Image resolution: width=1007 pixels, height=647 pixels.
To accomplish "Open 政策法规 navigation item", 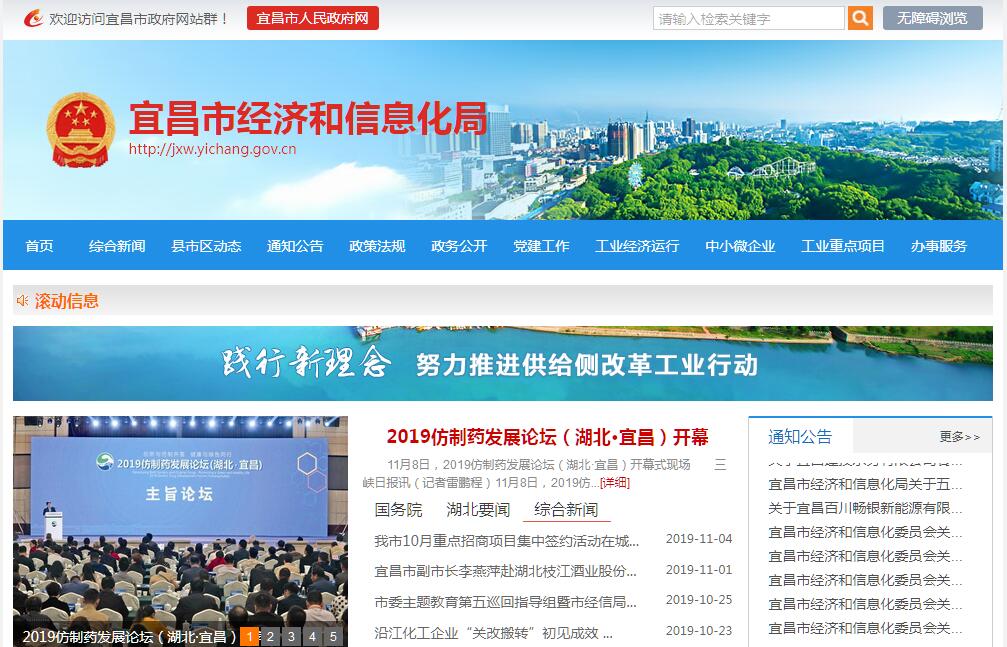I will click(x=377, y=246).
